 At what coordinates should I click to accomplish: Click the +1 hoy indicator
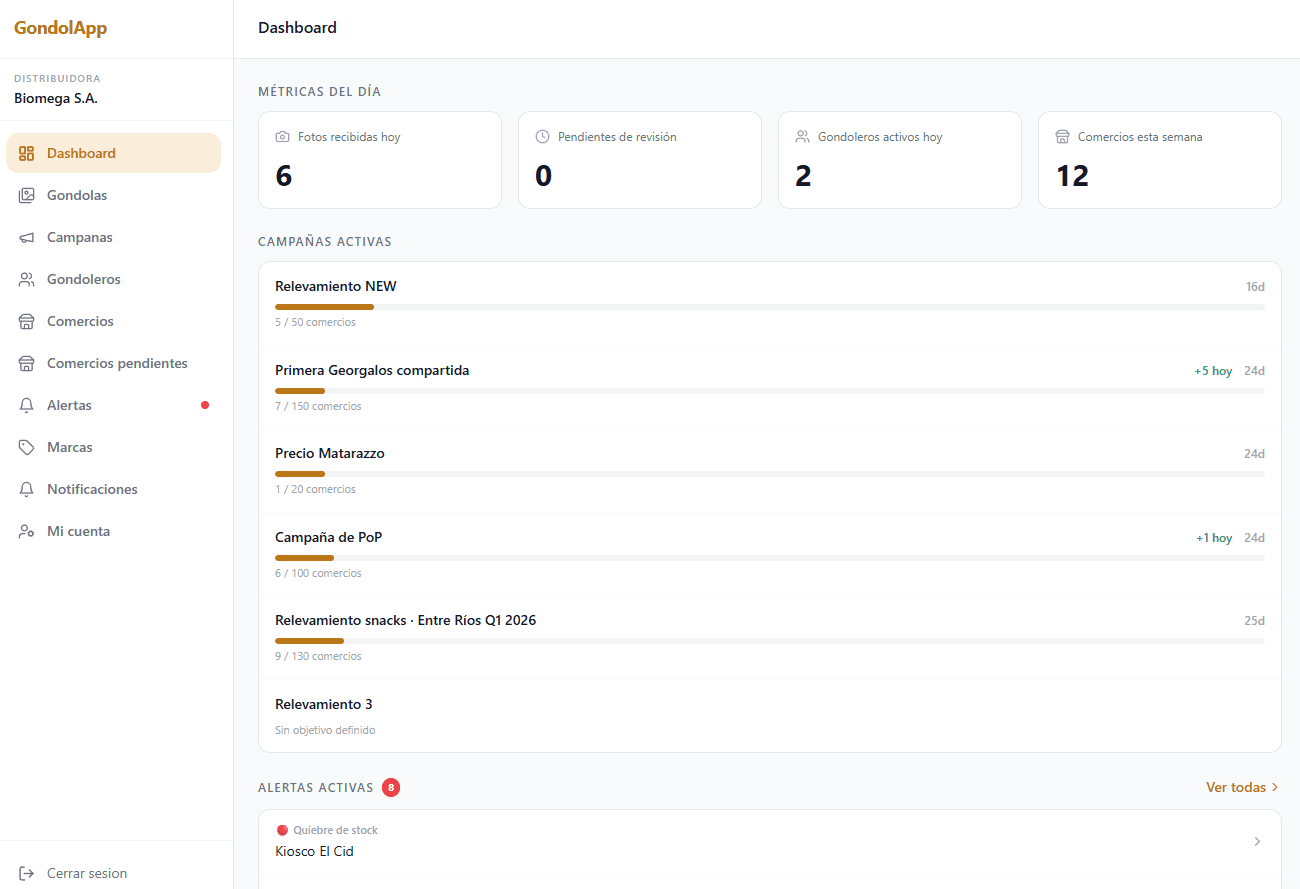click(1214, 538)
